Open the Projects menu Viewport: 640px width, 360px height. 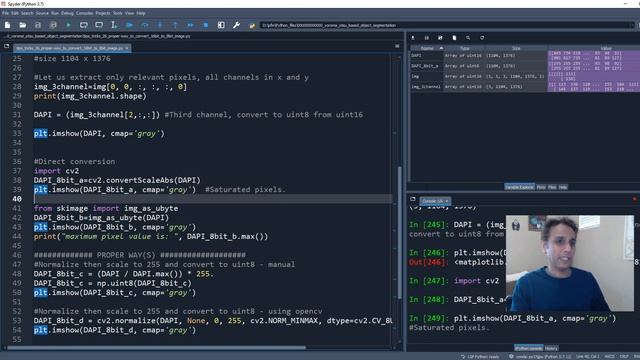pos(103,13)
